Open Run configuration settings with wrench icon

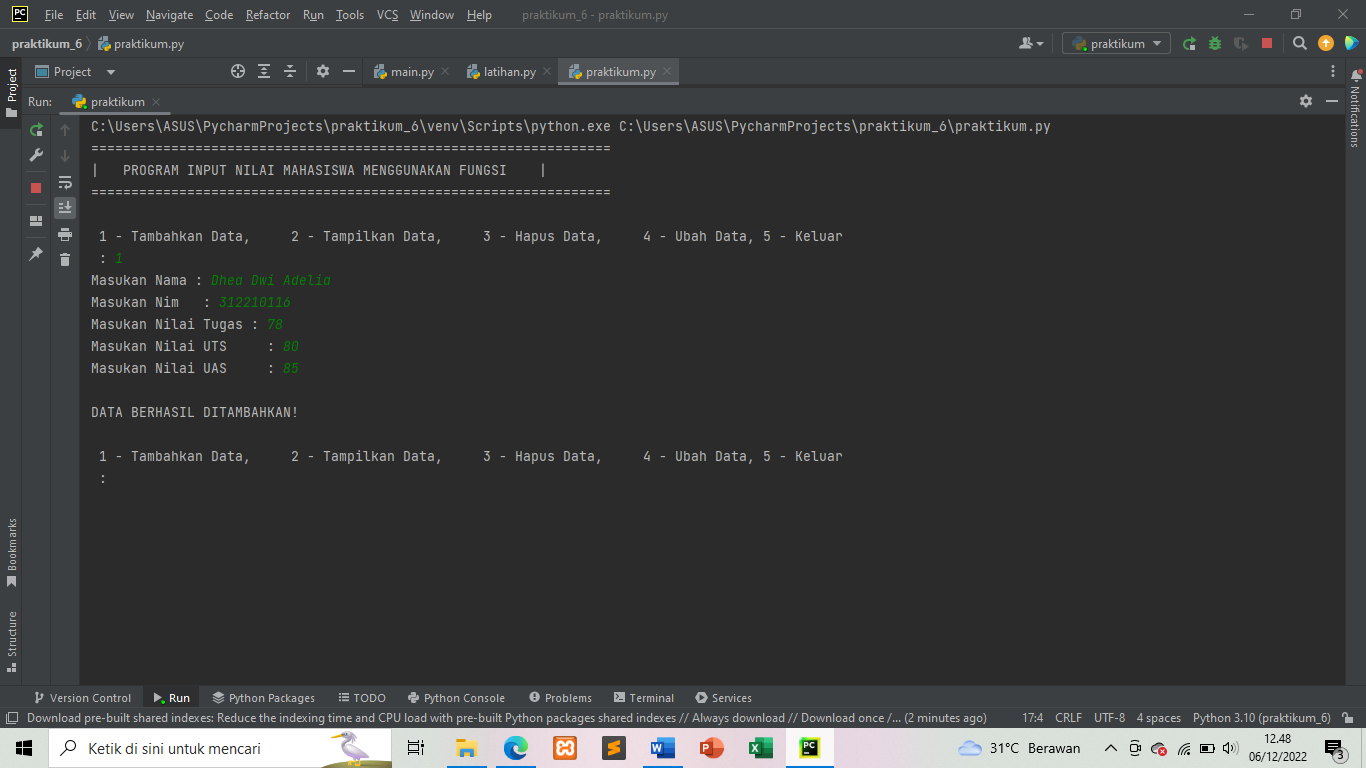[35, 156]
